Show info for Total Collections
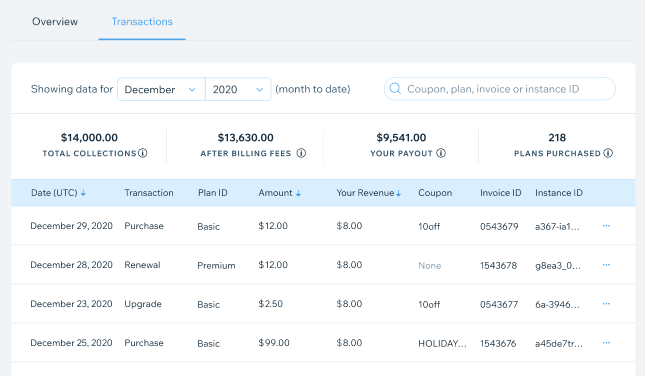Screen dimensions: 645x376 (x=143, y=153)
